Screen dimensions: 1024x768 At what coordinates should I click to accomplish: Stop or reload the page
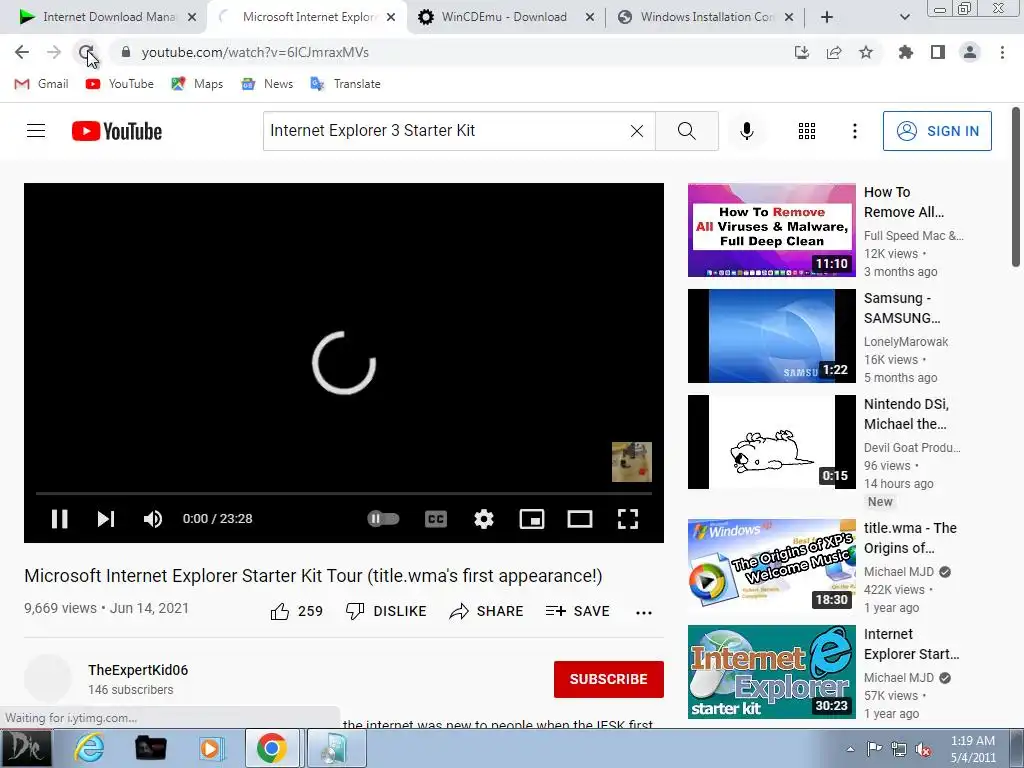coord(86,52)
